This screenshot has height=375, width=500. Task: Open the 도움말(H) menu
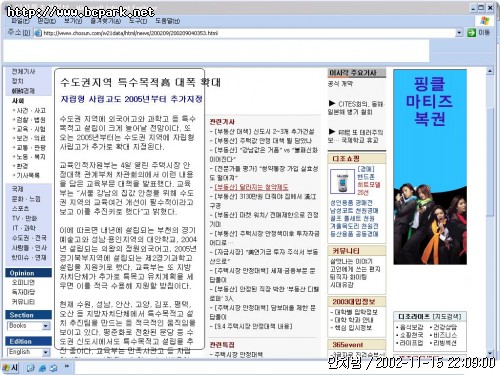click(167, 21)
